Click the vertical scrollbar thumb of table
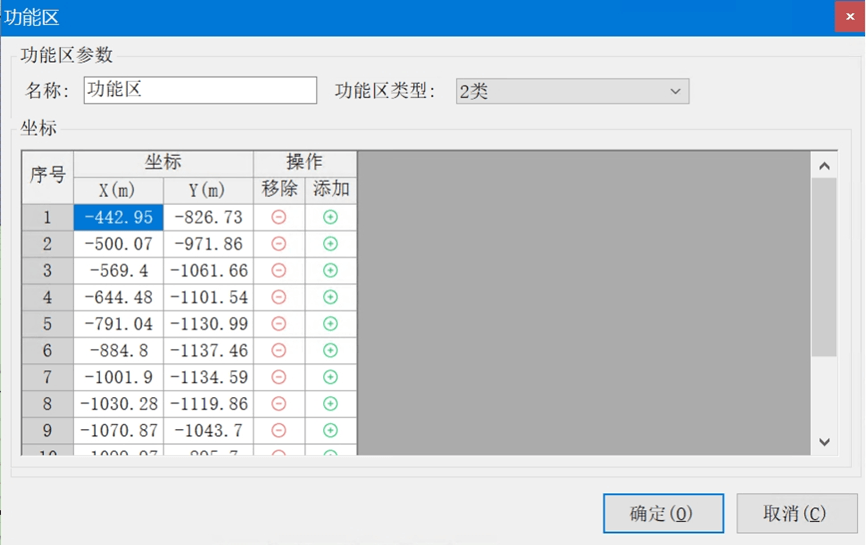Image resolution: width=866 pixels, height=545 pixels. [x=825, y=267]
